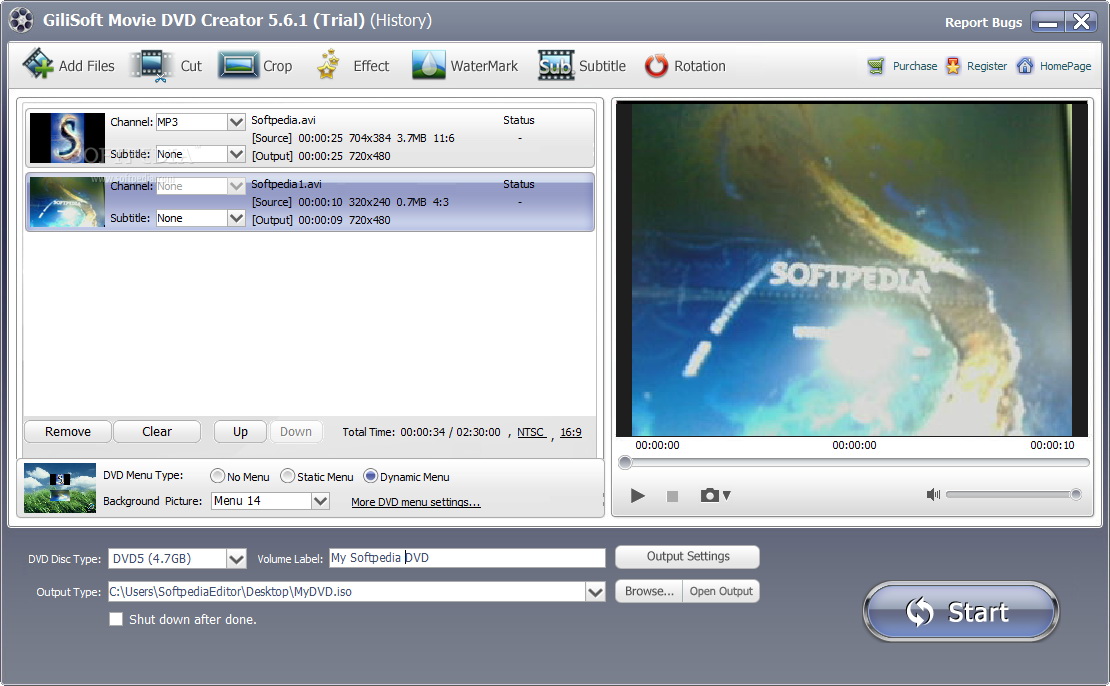Click the Add Files label
The height and width of the screenshot is (686, 1110).
click(86, 66)
